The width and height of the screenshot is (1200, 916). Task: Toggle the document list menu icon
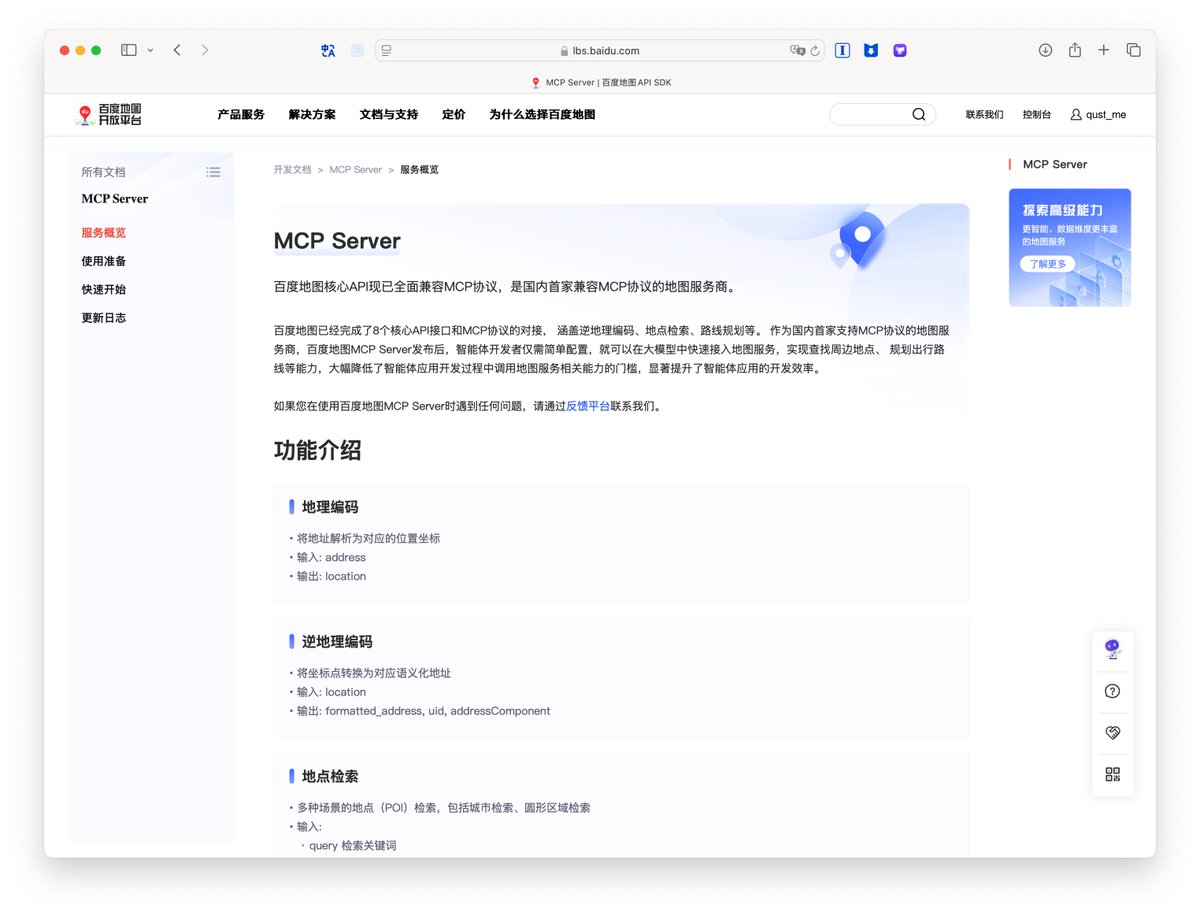click(213, 172)
